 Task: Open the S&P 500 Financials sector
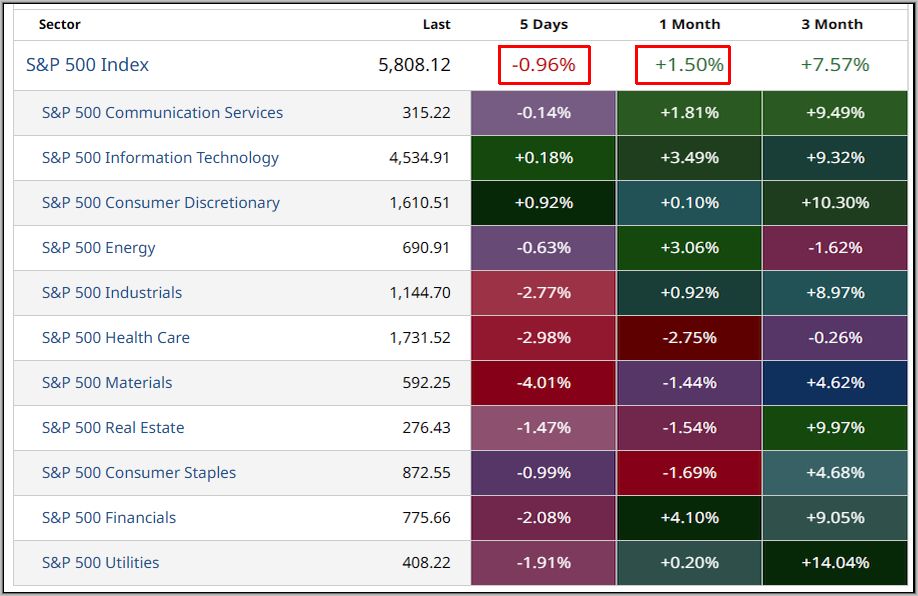tap(109, 518)
